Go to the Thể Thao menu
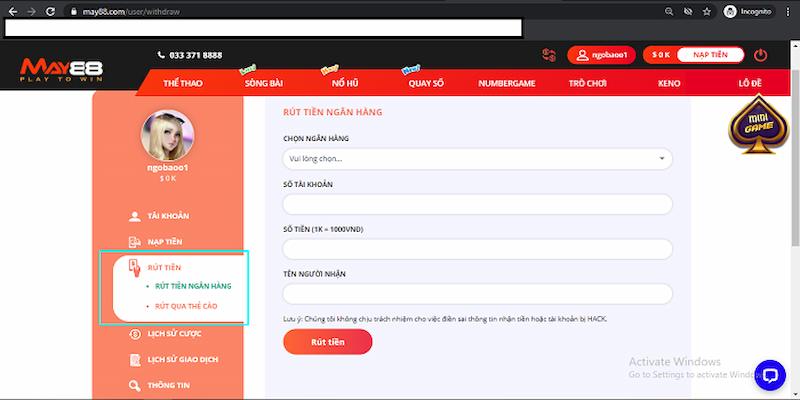 click(183, 83)
